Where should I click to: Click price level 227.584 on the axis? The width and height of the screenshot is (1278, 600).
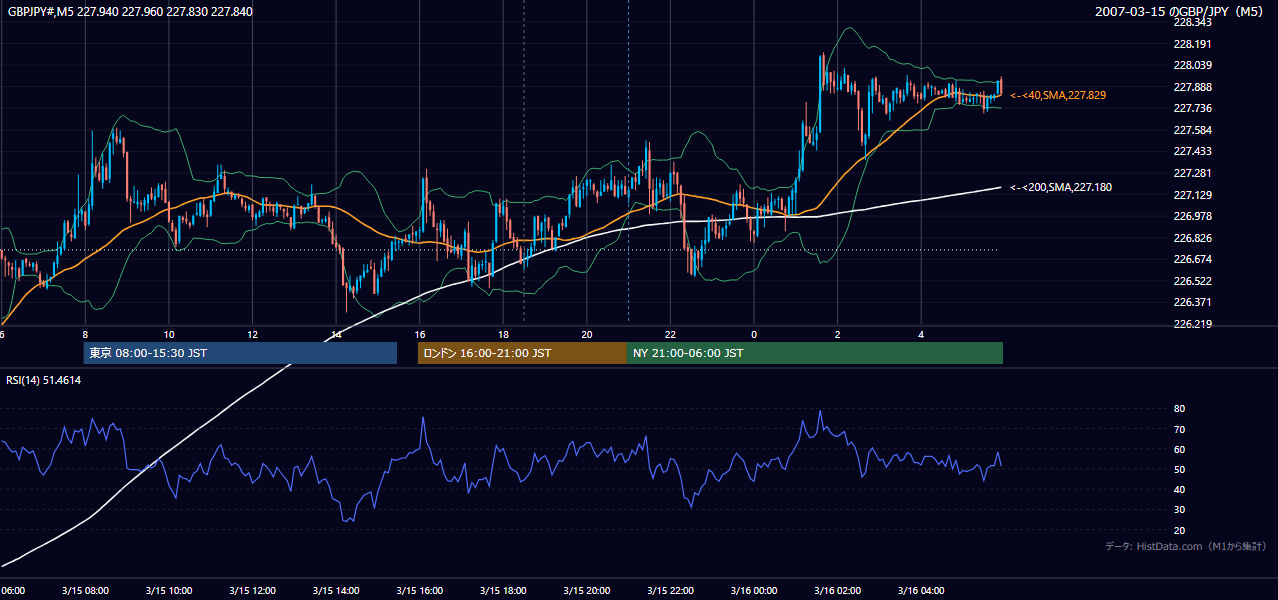(1192, 130)
